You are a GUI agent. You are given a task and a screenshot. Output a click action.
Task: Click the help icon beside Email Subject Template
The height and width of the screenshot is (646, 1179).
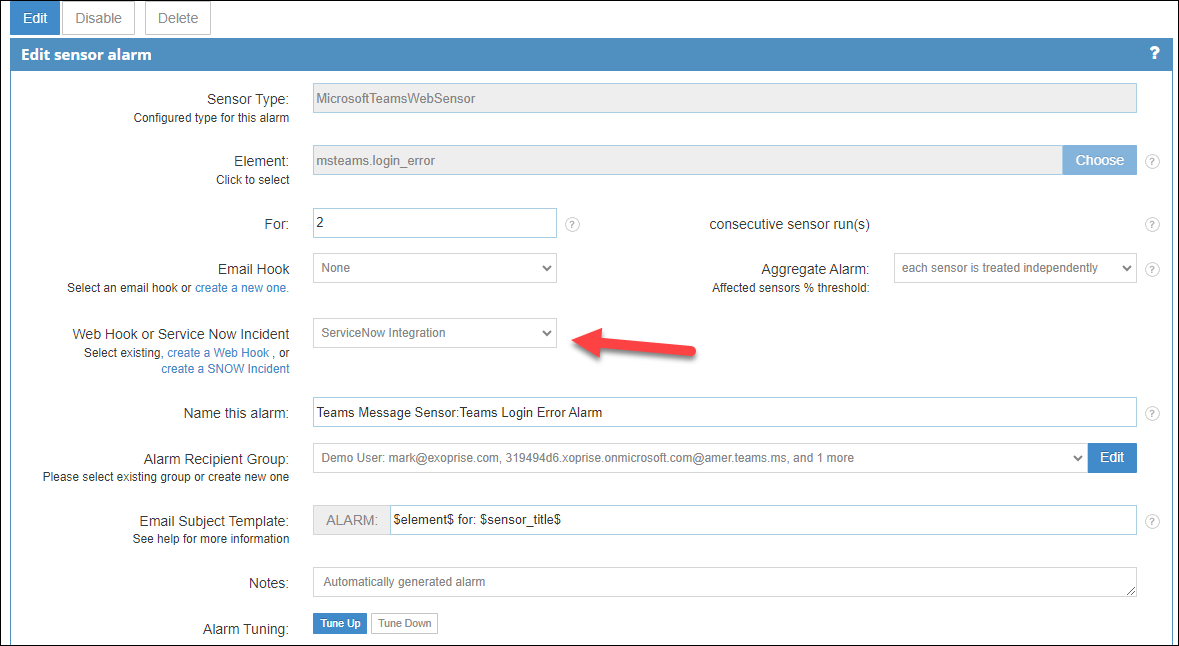(x=1152, y=519)
